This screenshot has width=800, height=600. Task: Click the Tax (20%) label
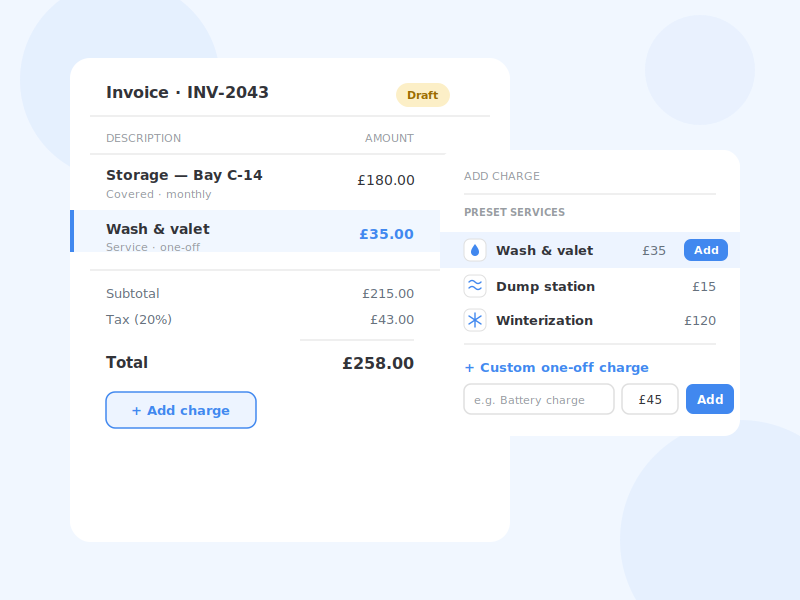pos(139,320)
